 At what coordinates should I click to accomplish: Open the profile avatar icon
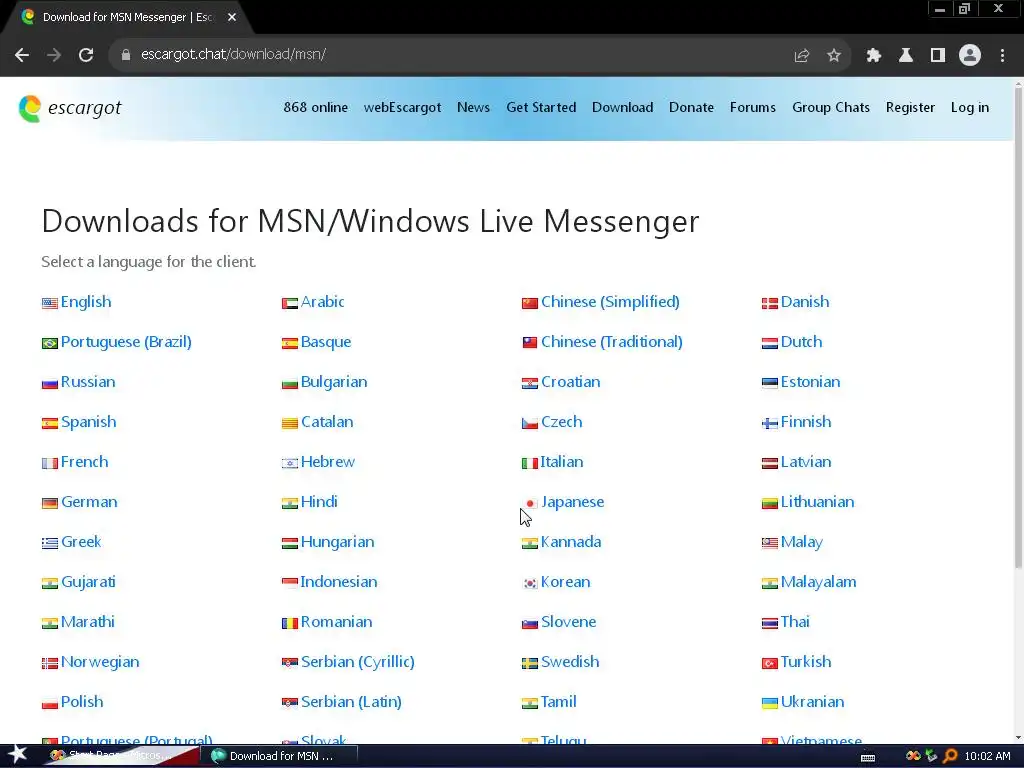970,56
